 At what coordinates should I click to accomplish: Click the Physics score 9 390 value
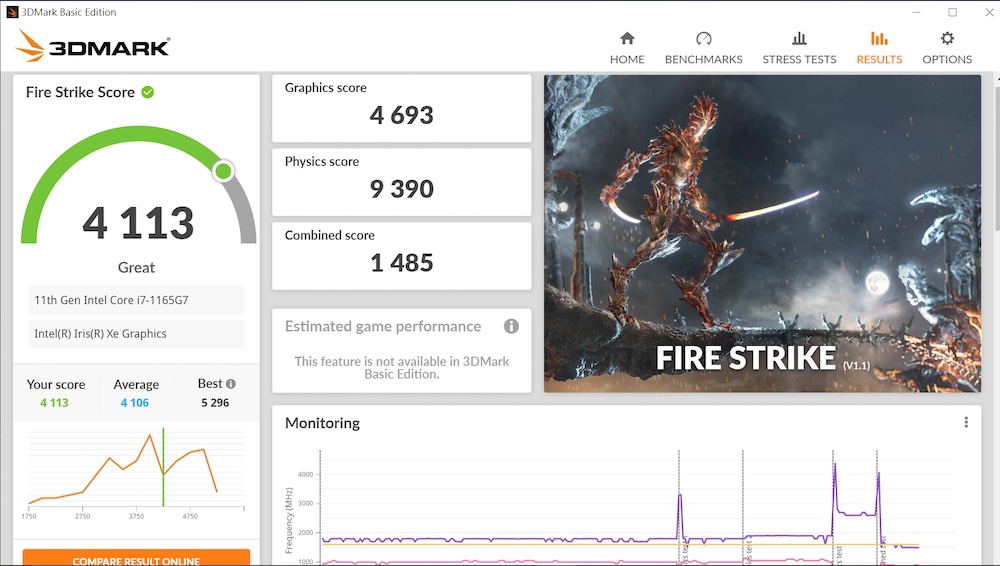[x=401, y=189]
